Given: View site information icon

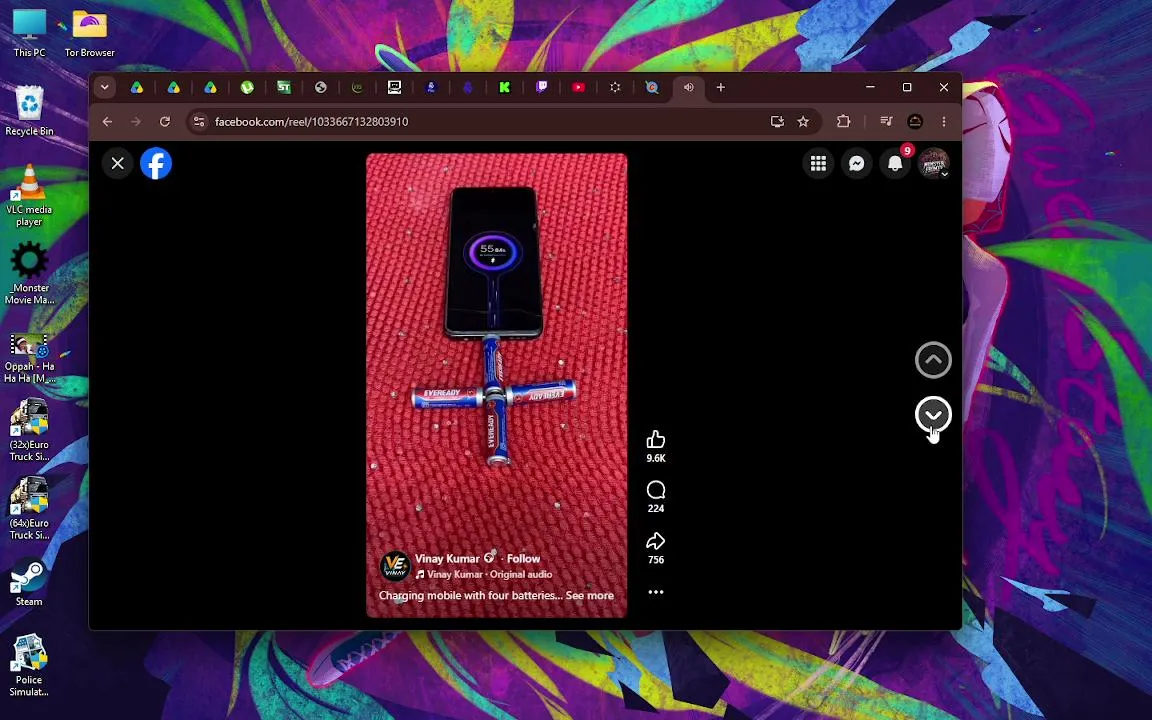Looking at the screenshot, I should click(199, 121).
